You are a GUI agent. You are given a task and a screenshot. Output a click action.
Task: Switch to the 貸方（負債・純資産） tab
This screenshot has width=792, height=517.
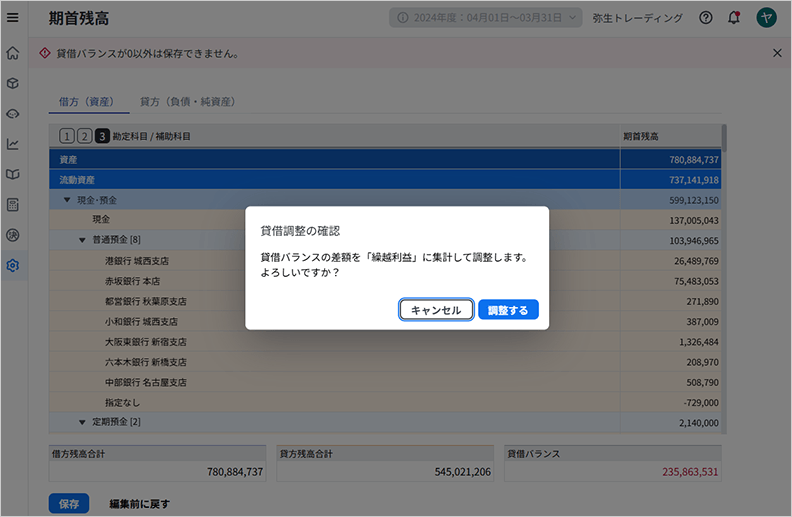point(187,102)
